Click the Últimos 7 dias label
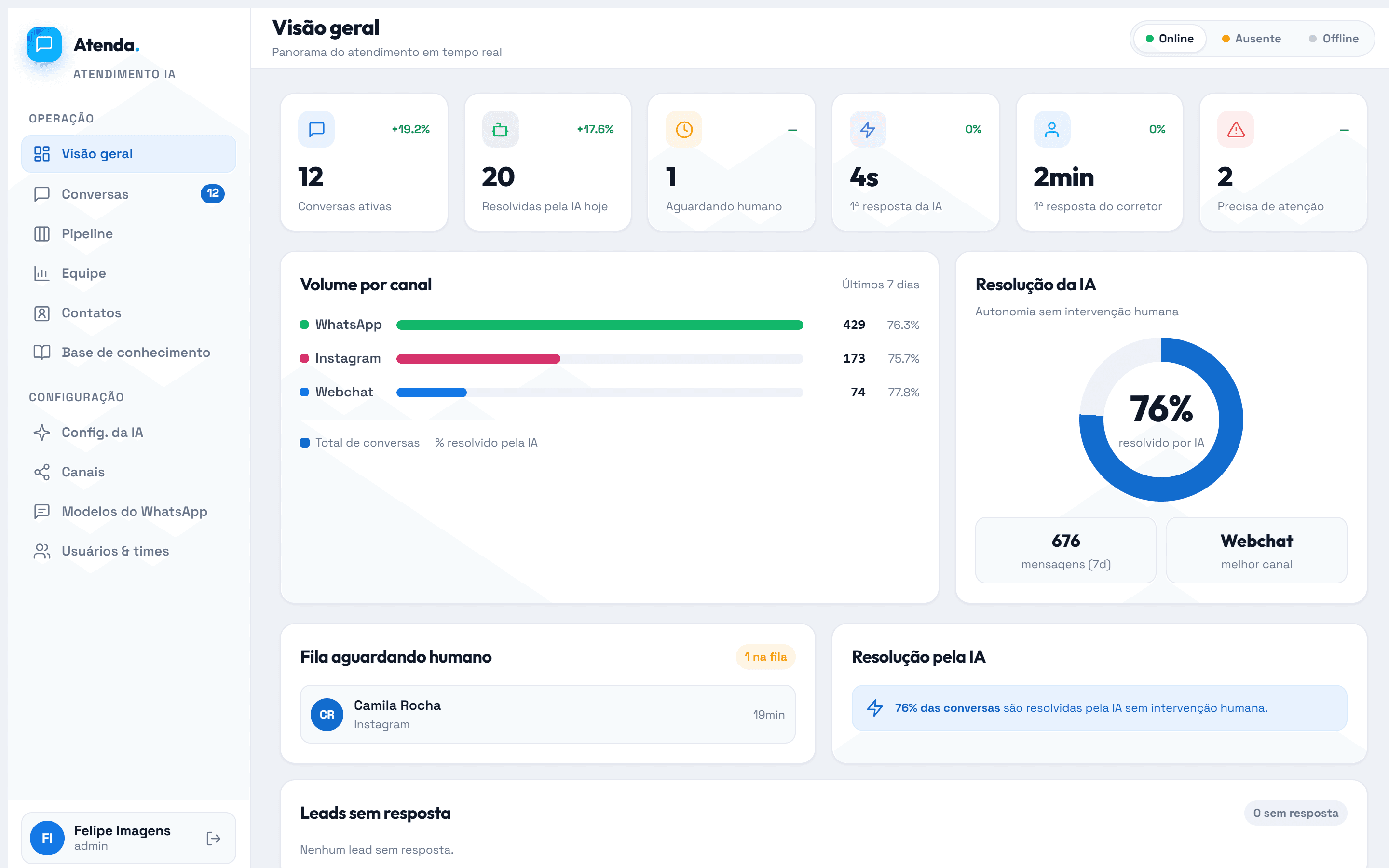Image resolution: width=1389 pixels, height=868 pixels. click(x=881, y=285)
